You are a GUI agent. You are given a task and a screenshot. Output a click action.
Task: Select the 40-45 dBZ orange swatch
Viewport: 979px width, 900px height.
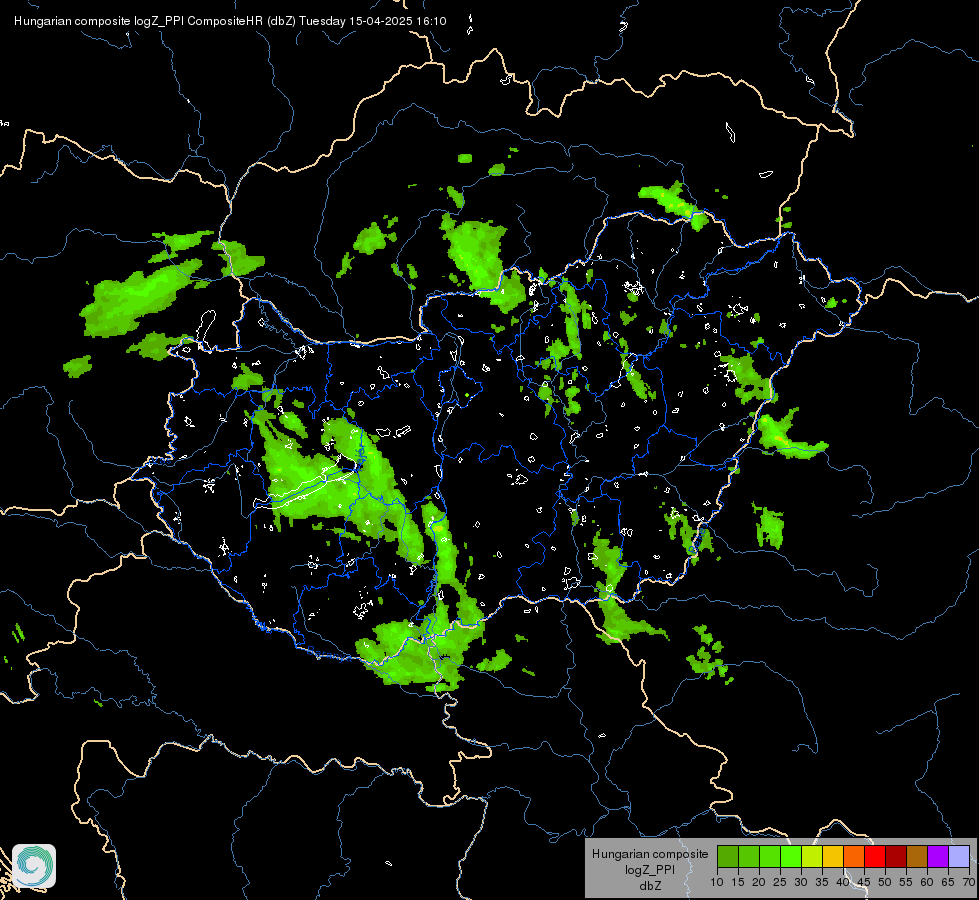pyautogui.click(x=854, y=856)
